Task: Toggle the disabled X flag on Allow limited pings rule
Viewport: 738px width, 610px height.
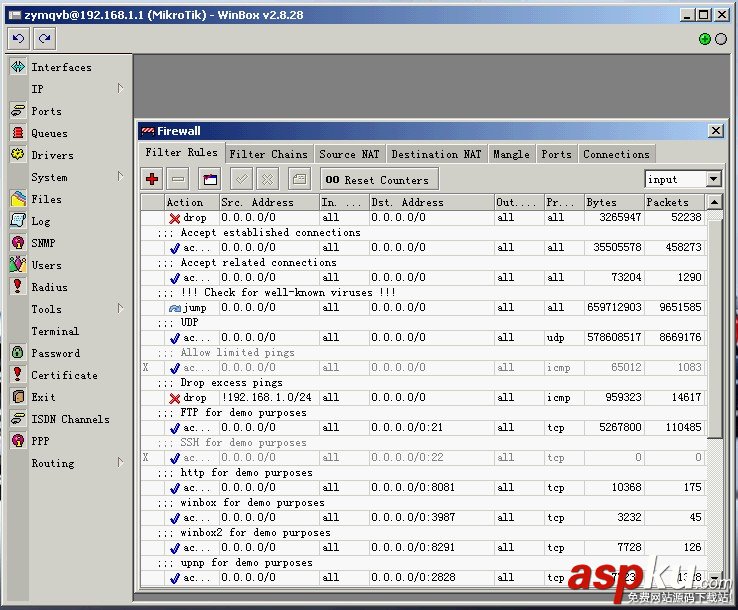Action: click(145, 368)
